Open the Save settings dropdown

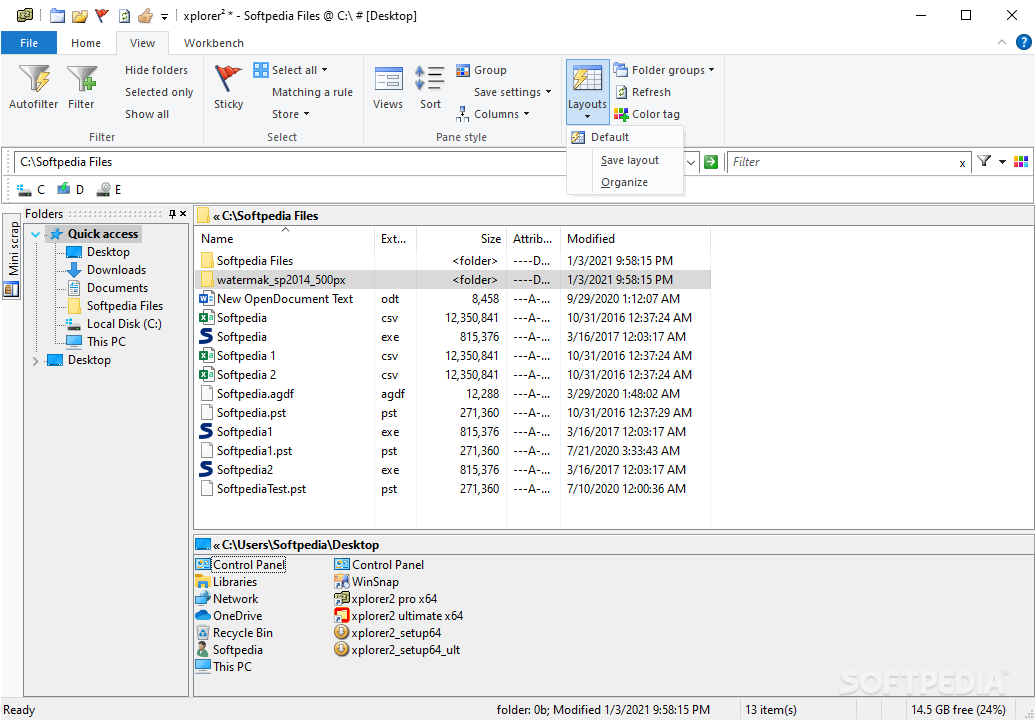coord(512,92)
